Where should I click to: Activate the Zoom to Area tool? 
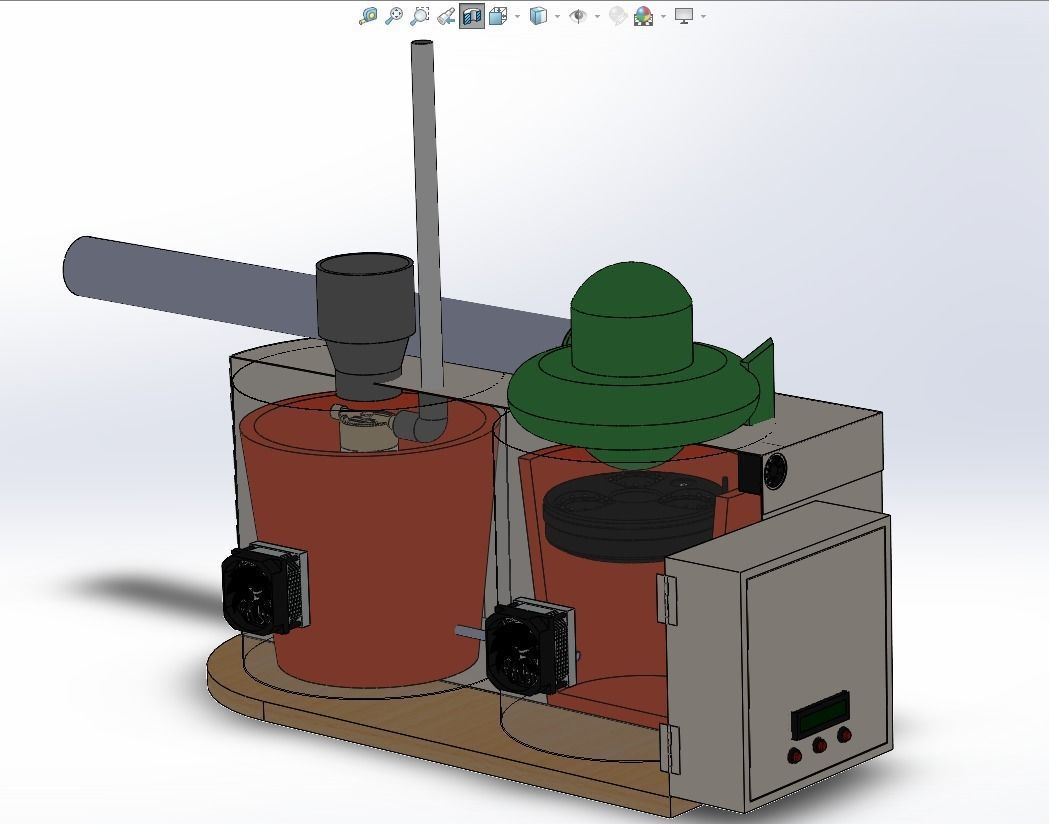tap(419, 15)
